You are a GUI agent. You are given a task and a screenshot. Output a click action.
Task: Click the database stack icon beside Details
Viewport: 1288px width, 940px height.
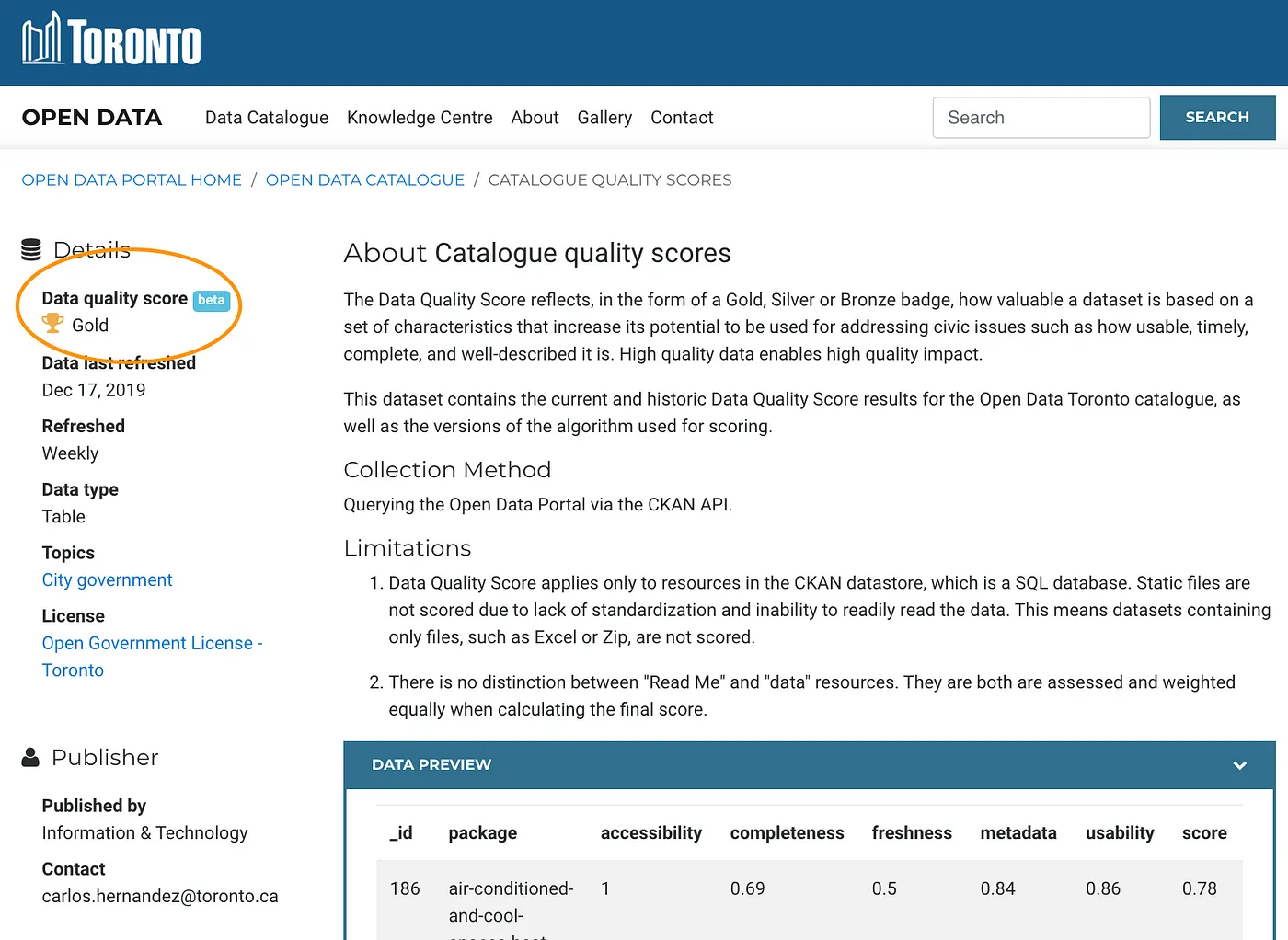pos(31,249)
